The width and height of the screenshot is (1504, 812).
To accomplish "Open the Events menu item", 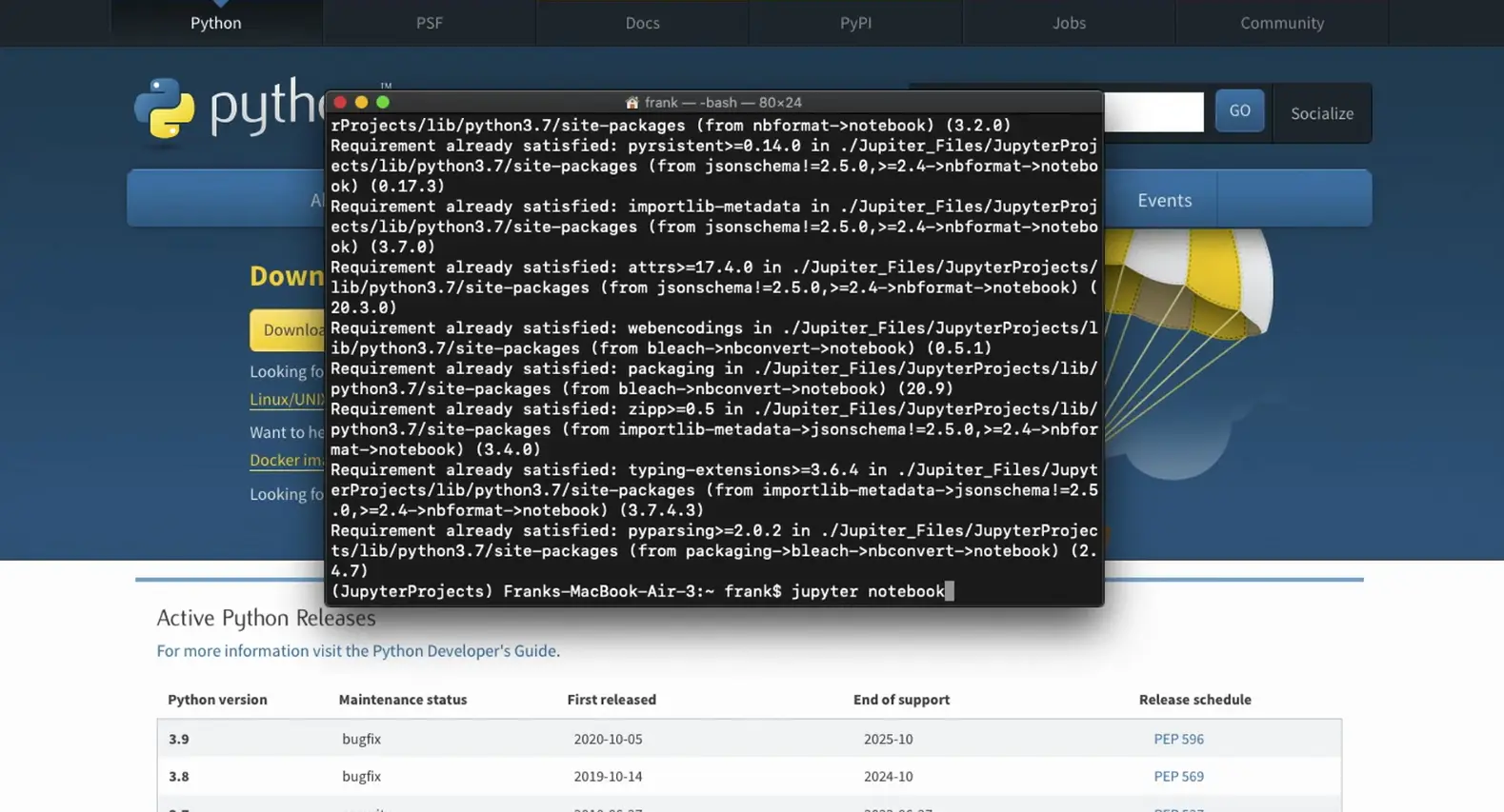I will [1164, 200].
